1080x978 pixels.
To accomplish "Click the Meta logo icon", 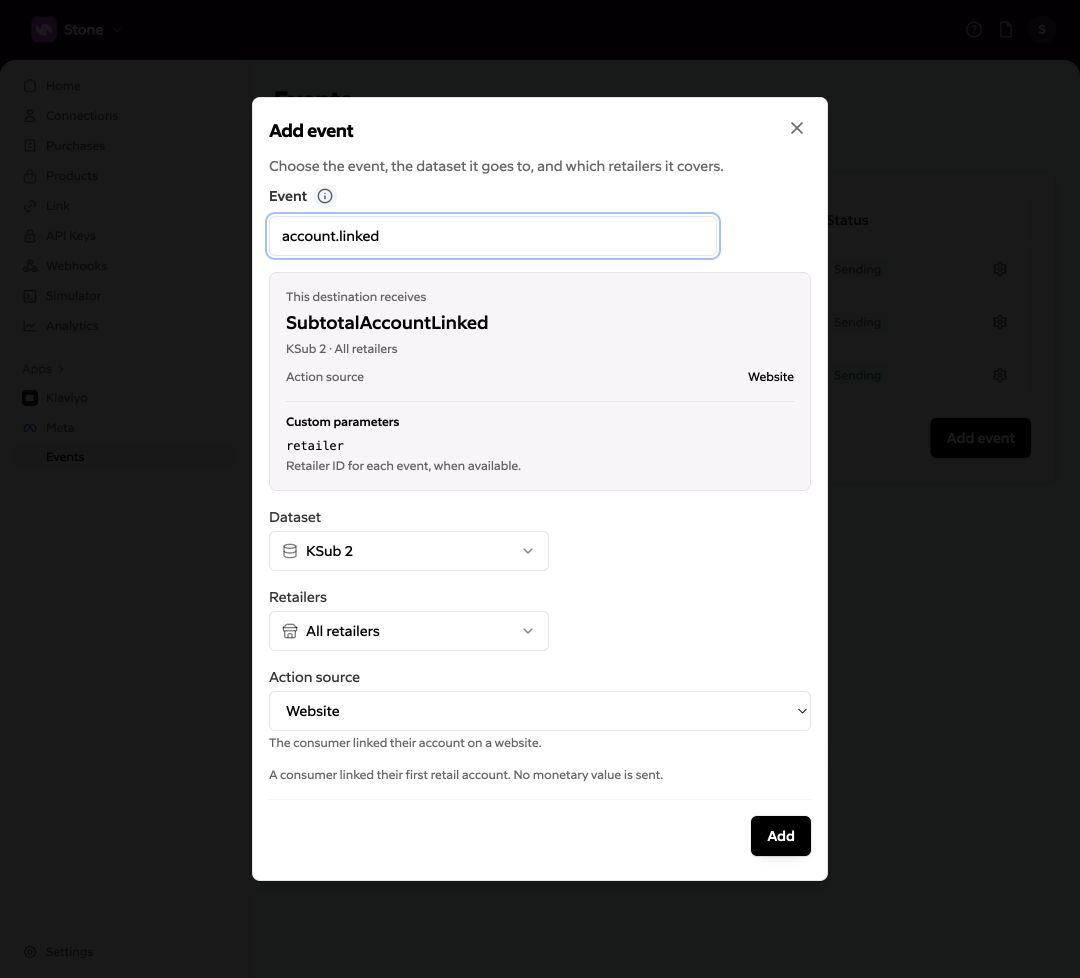I will (30, 428).
